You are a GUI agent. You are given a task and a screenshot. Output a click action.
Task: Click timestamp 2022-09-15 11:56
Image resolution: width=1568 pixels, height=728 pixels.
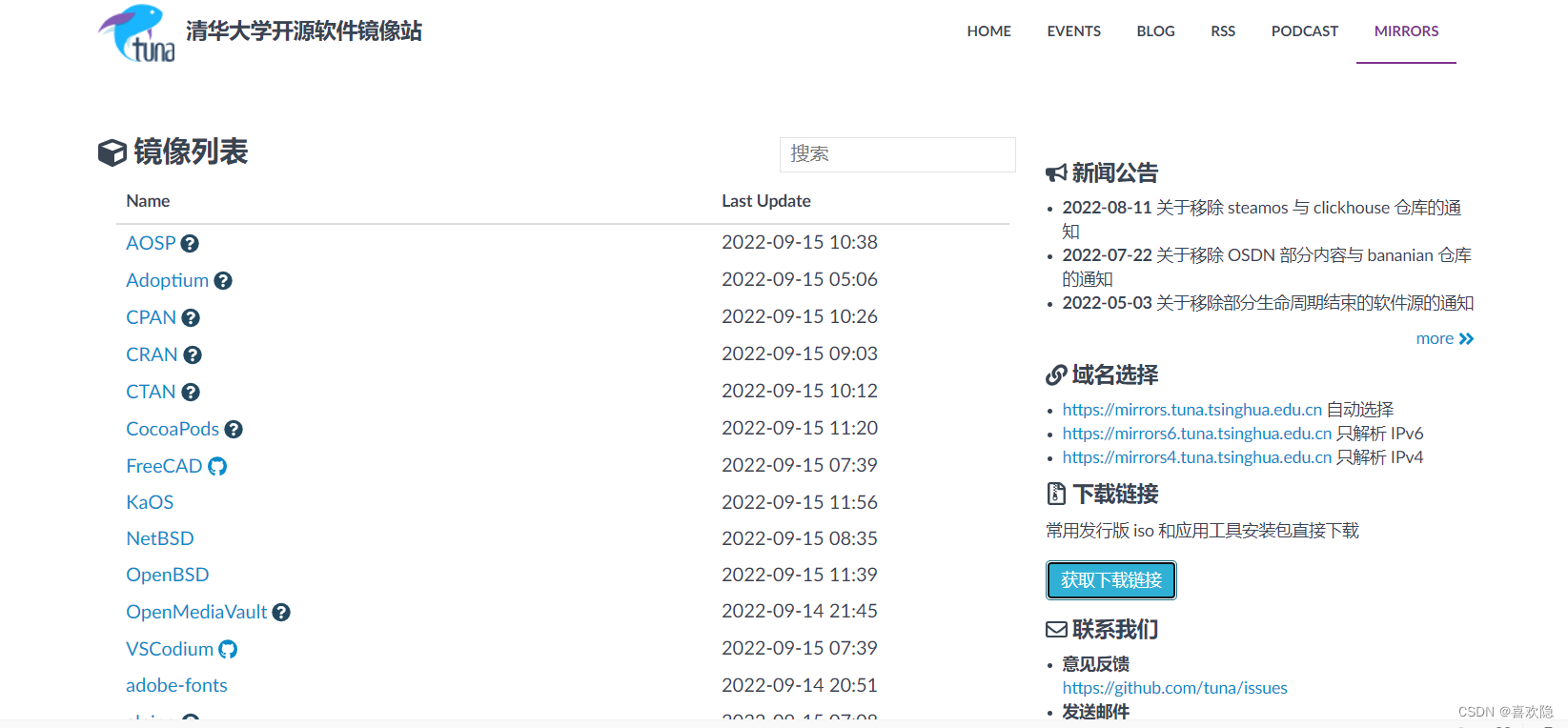click(800, 502)
